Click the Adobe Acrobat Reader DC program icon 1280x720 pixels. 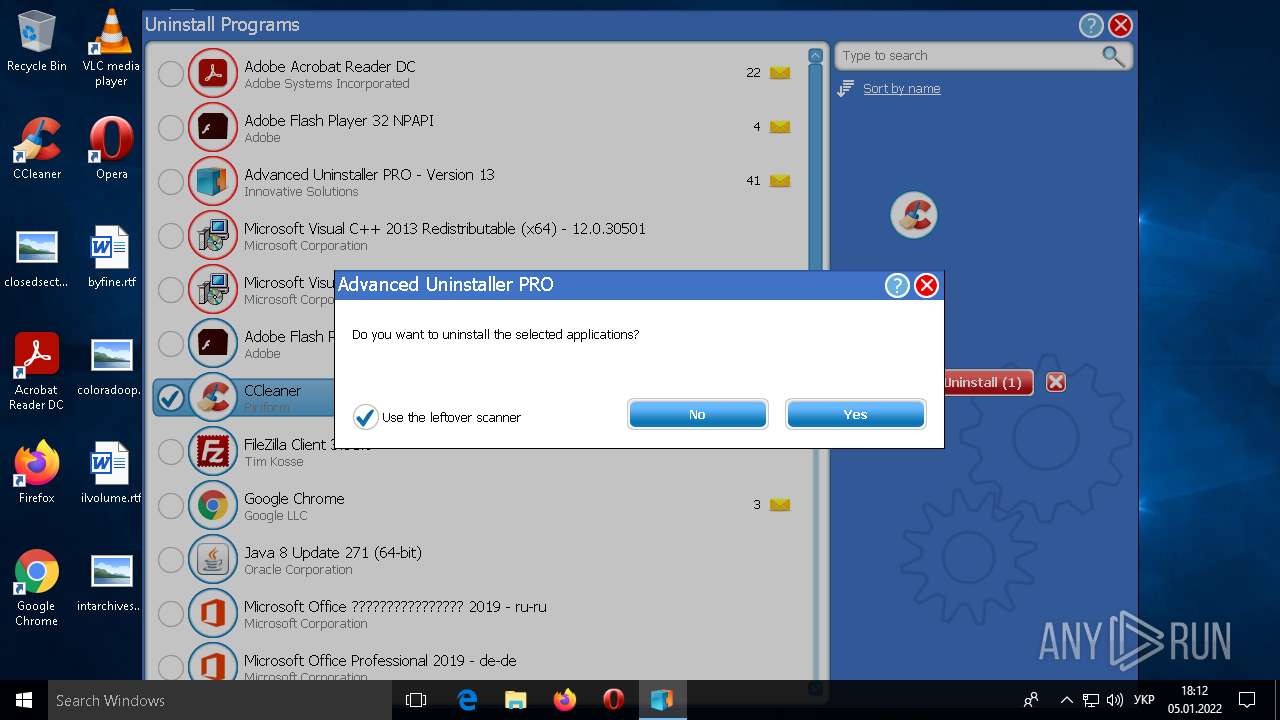[212, 73]
